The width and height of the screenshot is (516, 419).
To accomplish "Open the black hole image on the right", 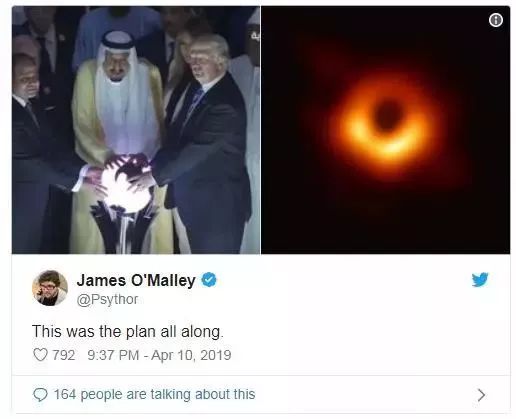I will (x=386, y=130).
